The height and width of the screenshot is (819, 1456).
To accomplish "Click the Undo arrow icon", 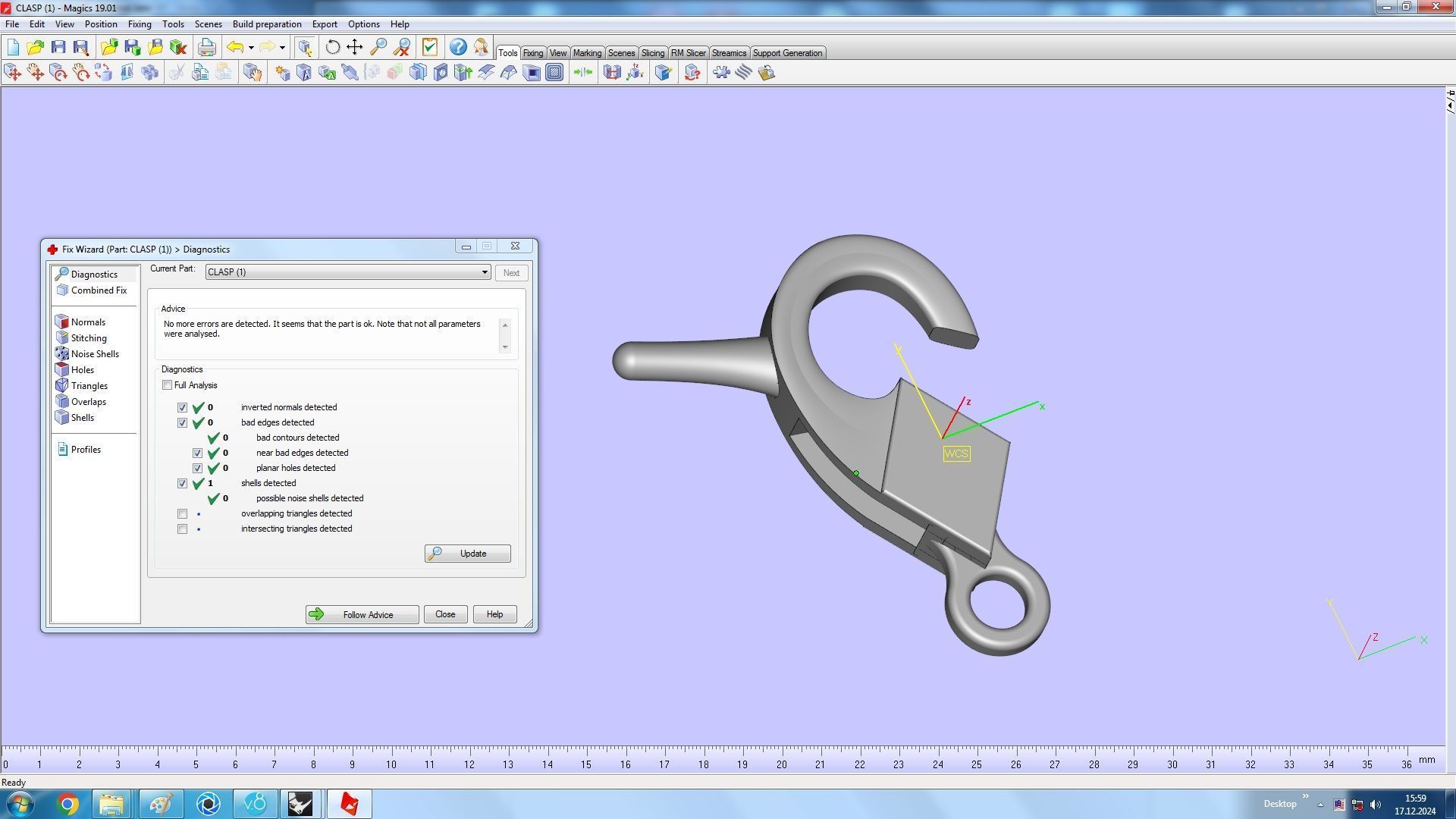I will tap(235, 47).
